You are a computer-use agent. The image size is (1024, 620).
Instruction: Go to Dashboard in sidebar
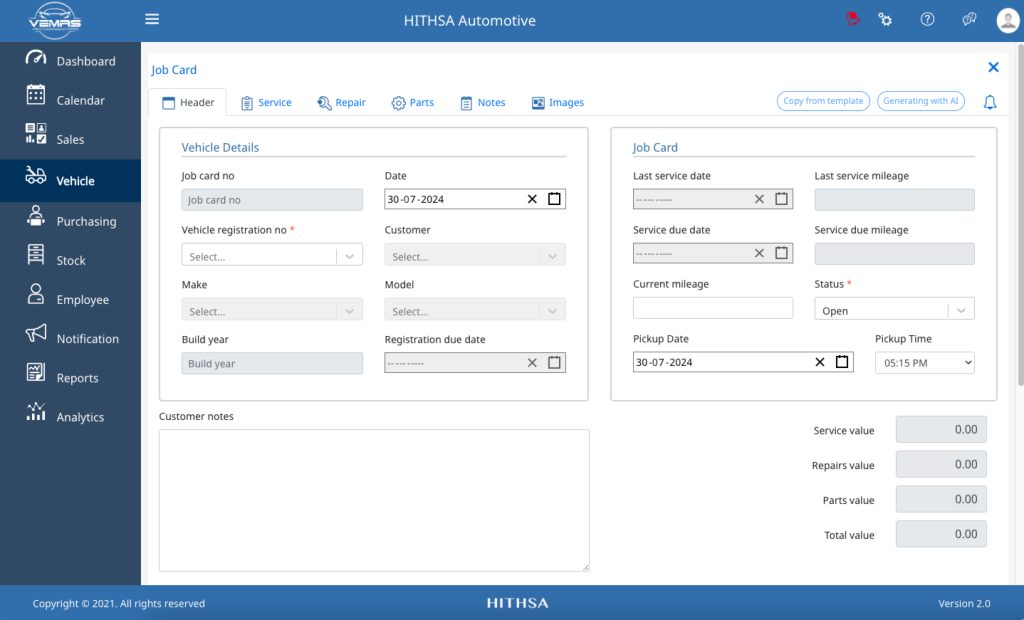[71, 61]
